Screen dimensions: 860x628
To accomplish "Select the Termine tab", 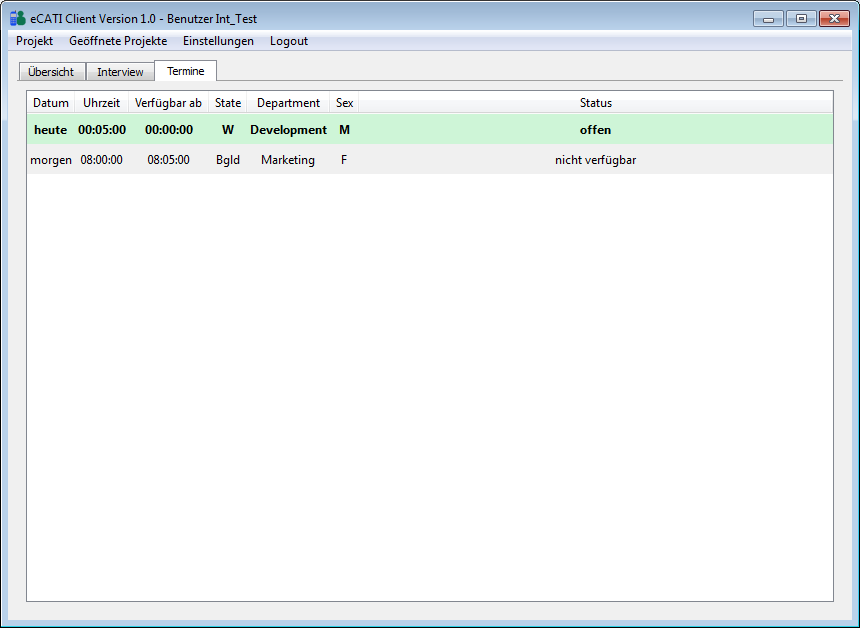I will 185,71.
